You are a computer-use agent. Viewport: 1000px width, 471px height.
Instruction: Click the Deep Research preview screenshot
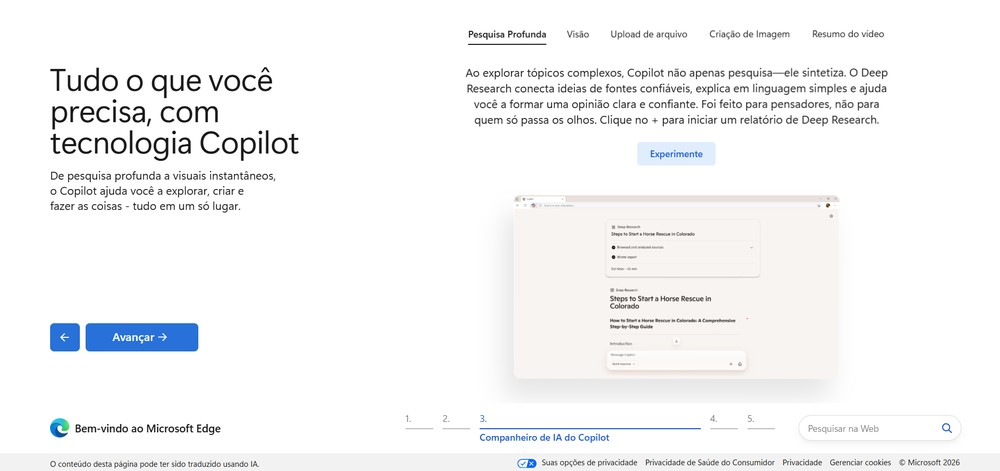point(676,287)
